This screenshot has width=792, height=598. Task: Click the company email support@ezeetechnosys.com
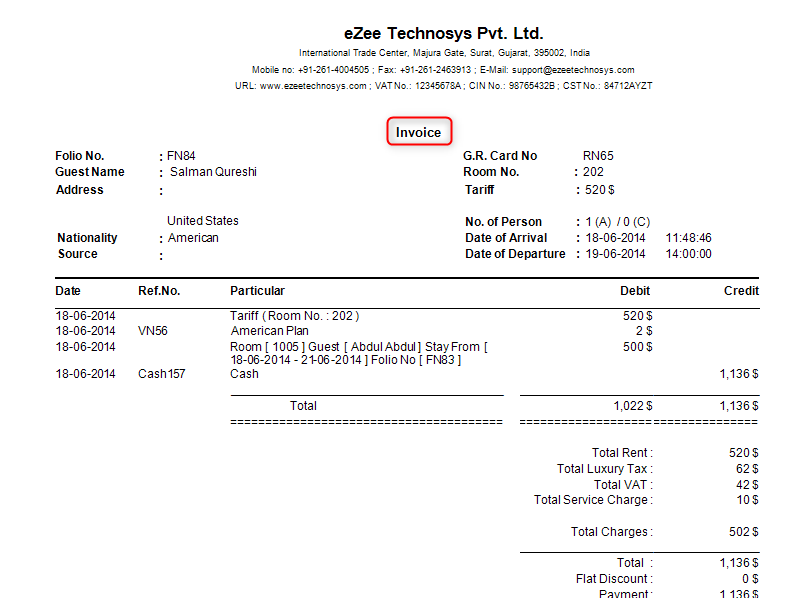[x=573, y=70]
